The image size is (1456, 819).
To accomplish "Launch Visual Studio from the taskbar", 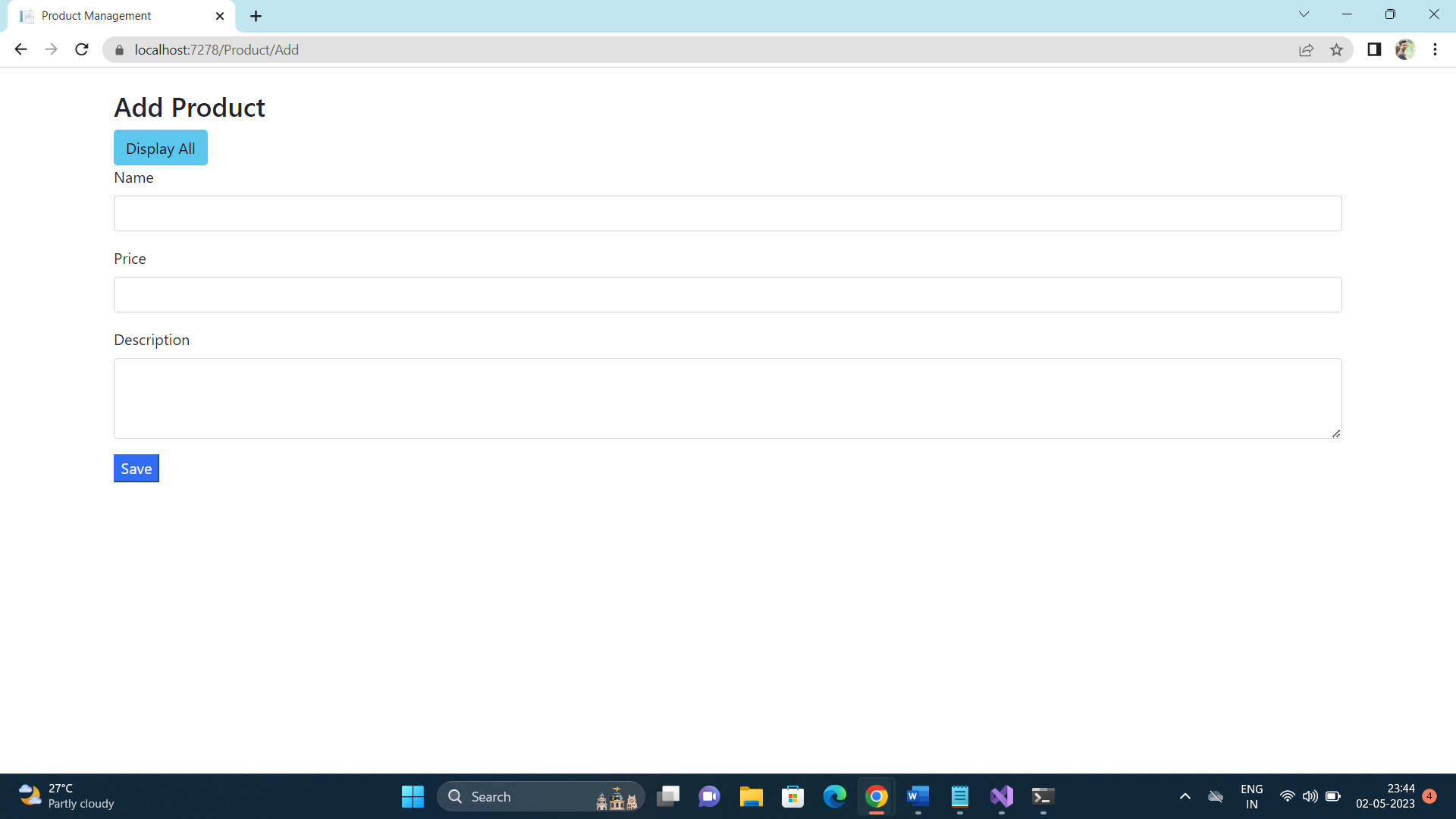I will point(1001,796).
